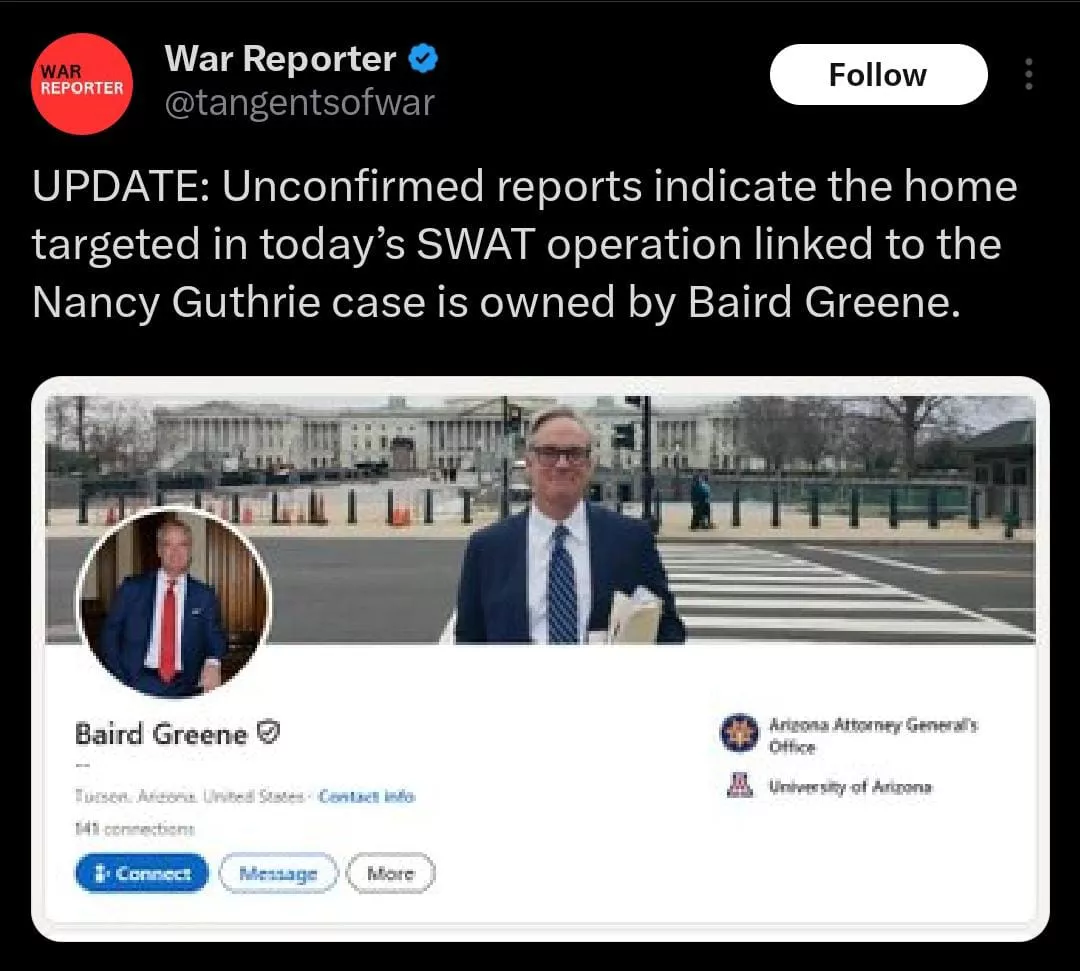Image resolution: width=1080 pixels, height=971 pixels.
Task: Open Baird Greene circular profile photo
Action: pyautogui.click(x=174, y=603)
